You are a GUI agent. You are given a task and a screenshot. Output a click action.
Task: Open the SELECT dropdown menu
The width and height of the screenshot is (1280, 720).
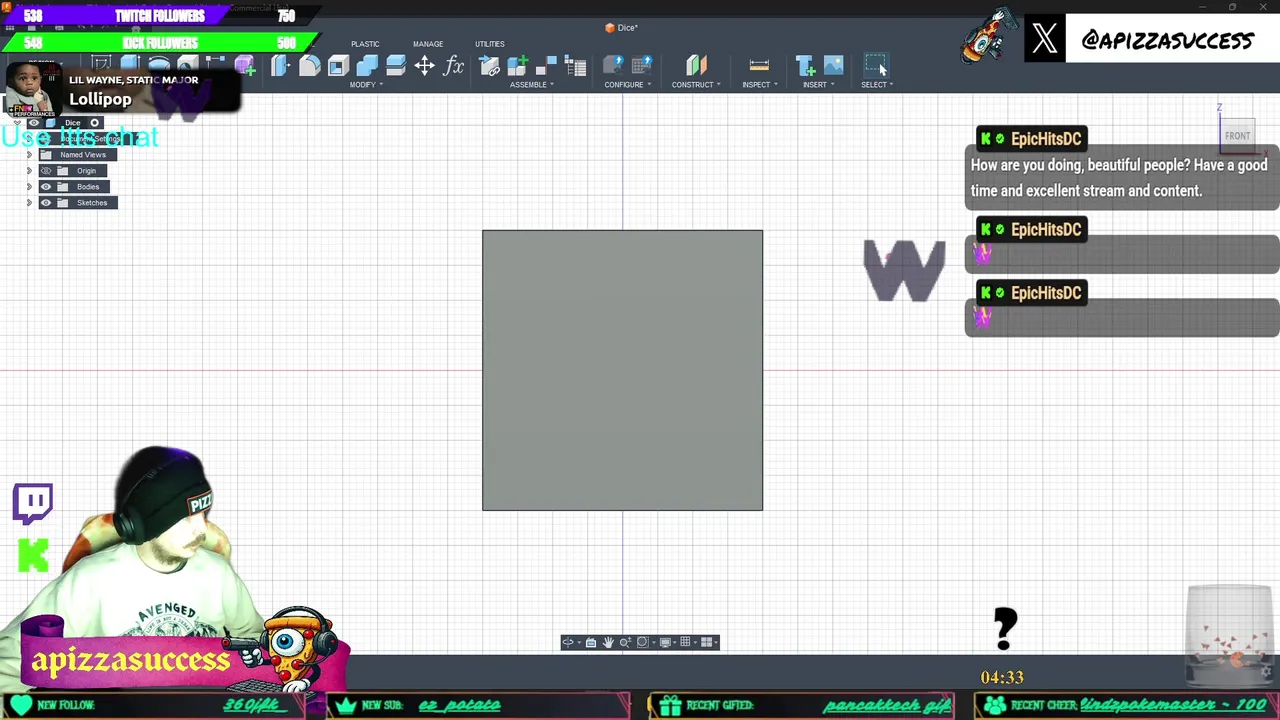[x=877, y=85]
